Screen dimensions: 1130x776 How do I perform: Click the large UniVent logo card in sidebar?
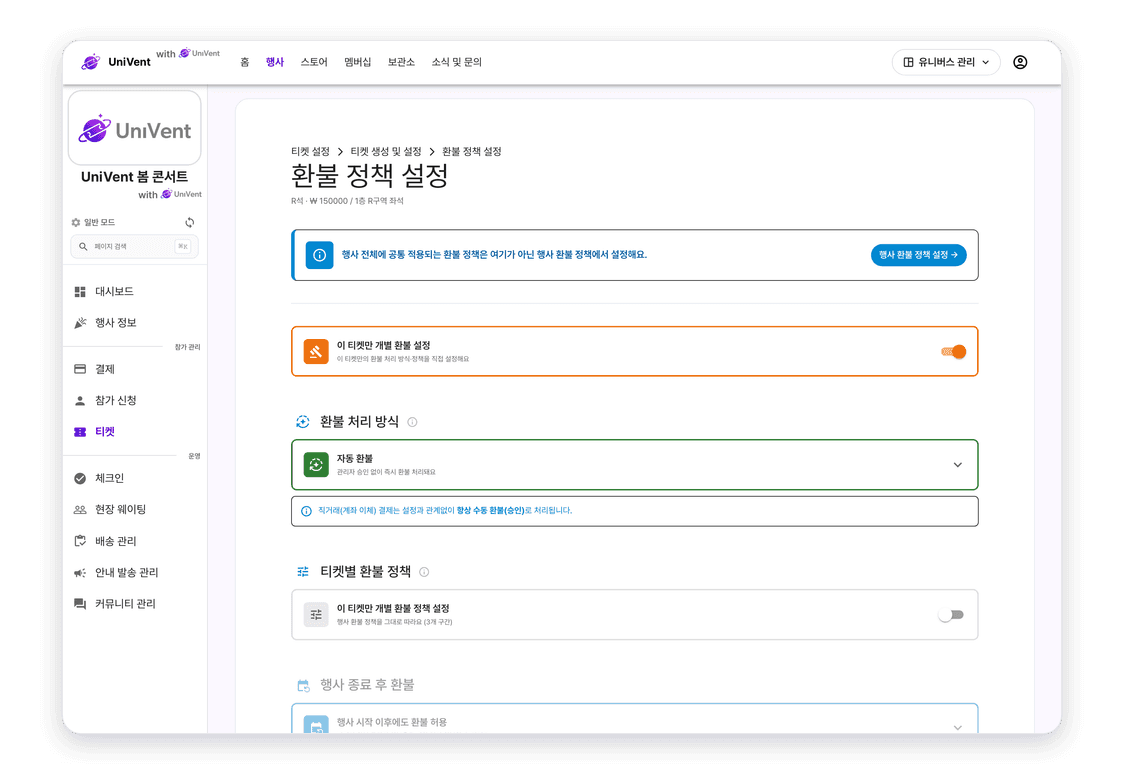click(135, 128)
